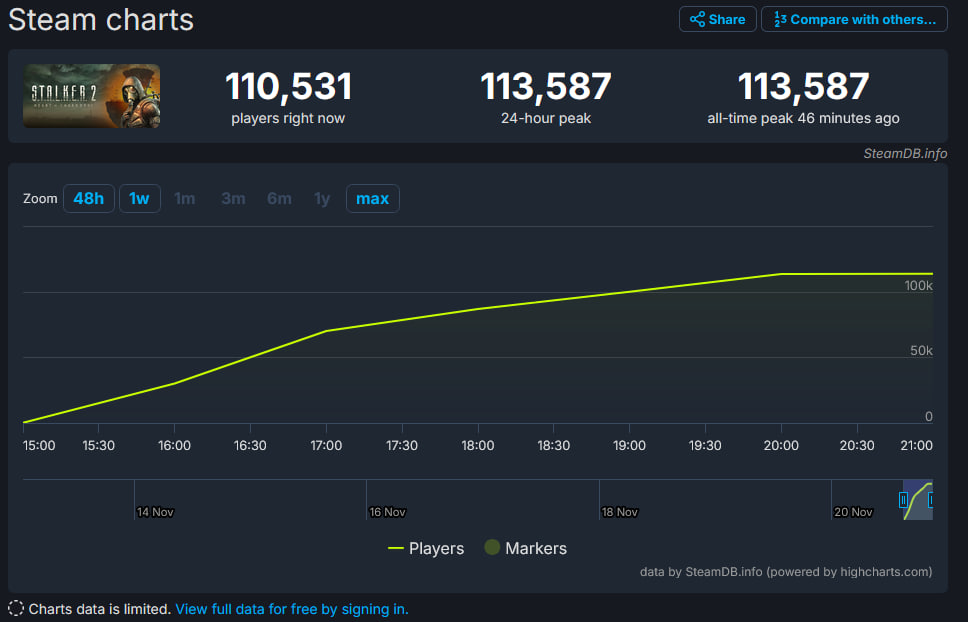Click the all-time peak 46 minutes ago text

click(803, 118)
